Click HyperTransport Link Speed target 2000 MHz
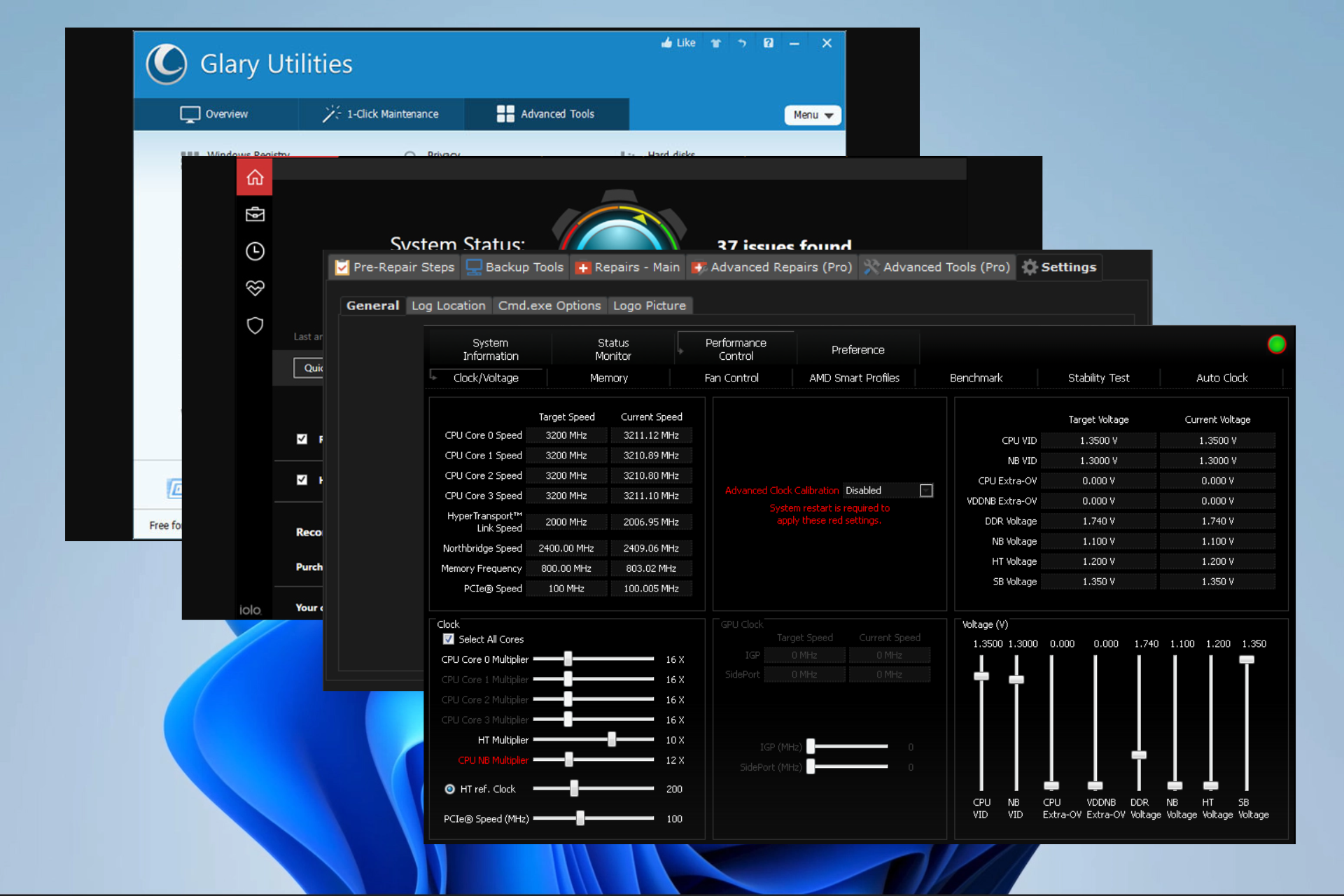 [566, 521]
